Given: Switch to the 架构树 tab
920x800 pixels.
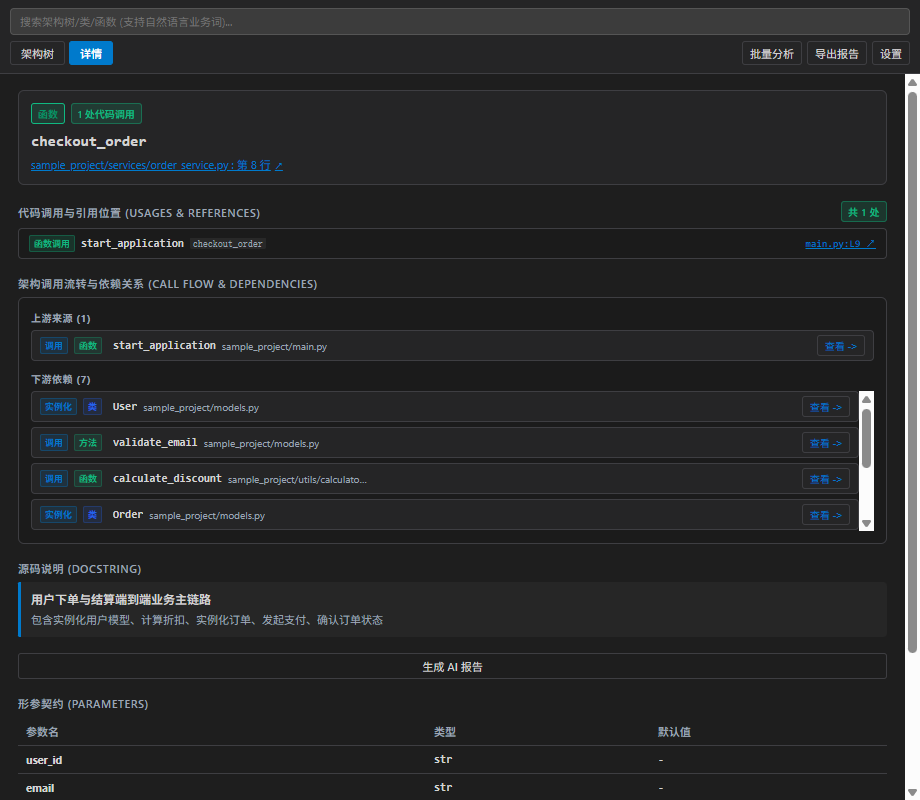Looking at the screenshot, I should click(38, 53).
